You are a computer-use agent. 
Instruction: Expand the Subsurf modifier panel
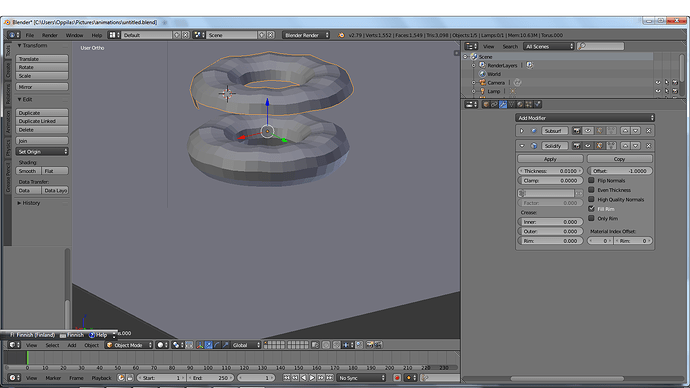522,131
